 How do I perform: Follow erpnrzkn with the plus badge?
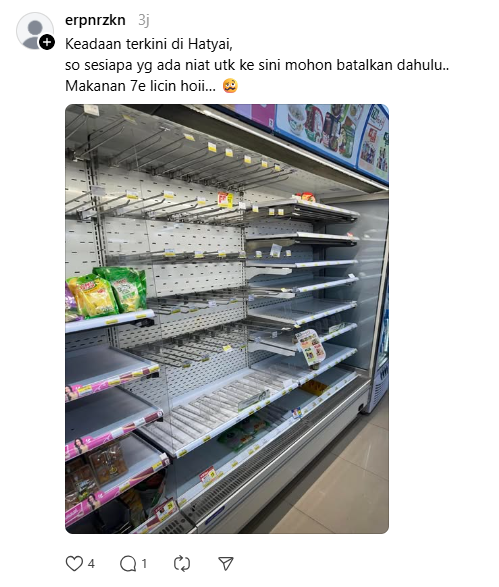coord(47,42)
